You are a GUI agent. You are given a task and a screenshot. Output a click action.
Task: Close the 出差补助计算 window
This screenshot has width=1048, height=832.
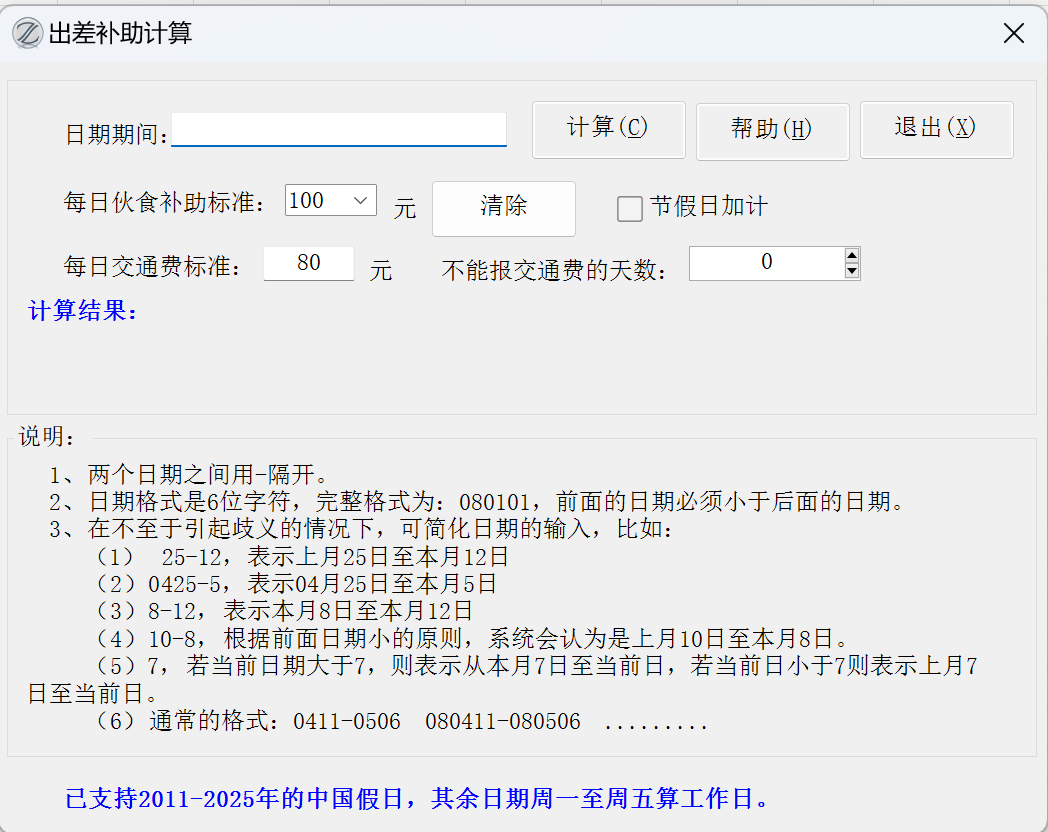[x=1013, y=33]
